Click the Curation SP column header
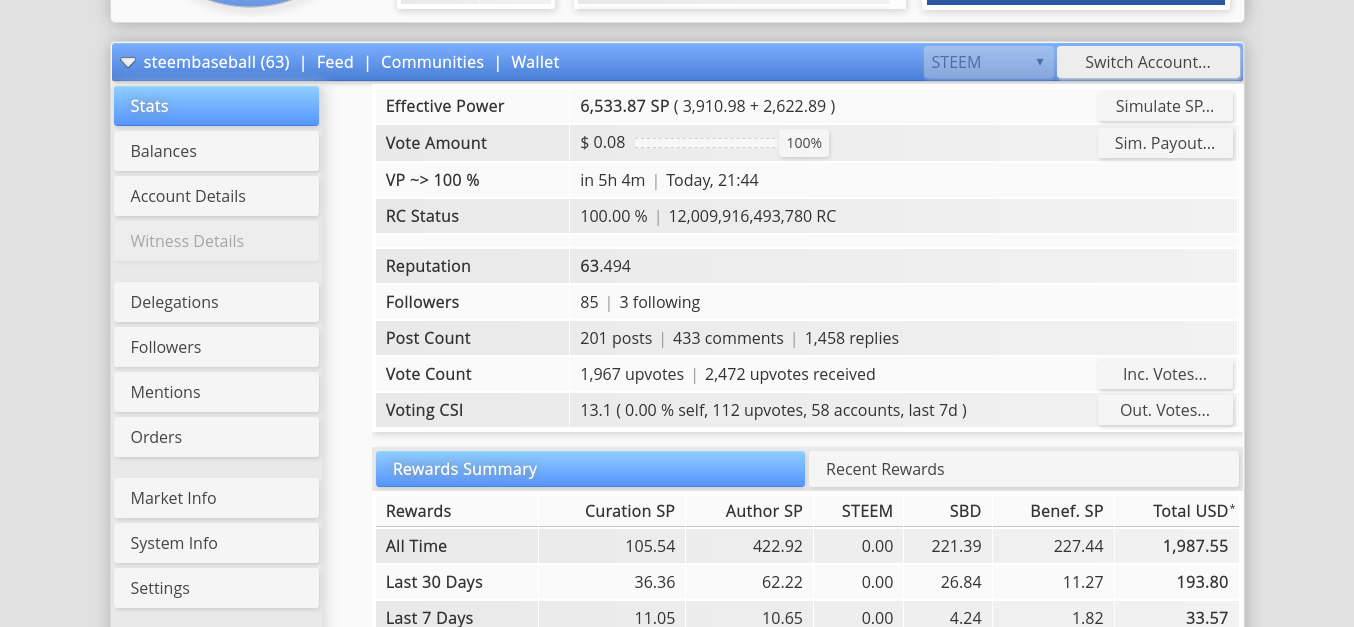The width and height of the screenshot is (1354, 627). [x=630, y=511]
